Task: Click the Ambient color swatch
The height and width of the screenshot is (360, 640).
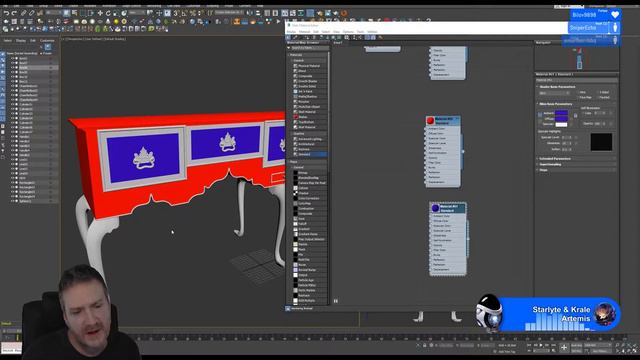Action: tap(561, 113)
